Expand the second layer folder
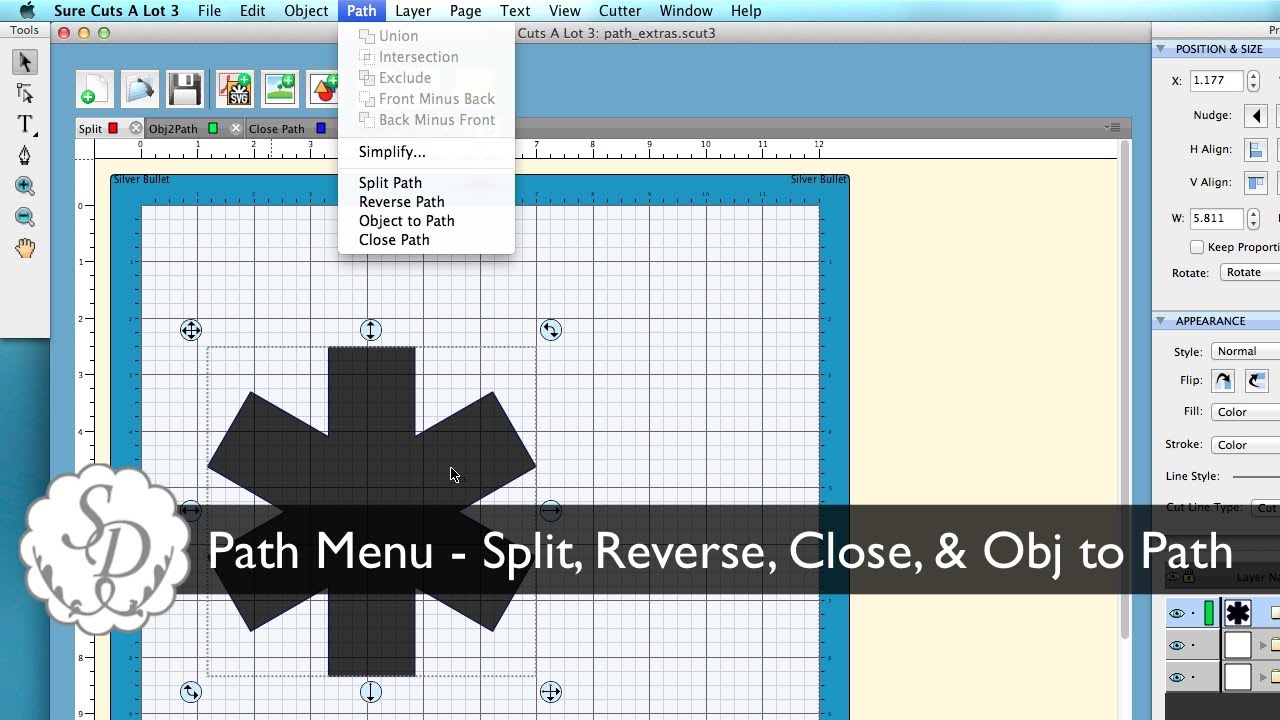 [x=1263, y=646]
